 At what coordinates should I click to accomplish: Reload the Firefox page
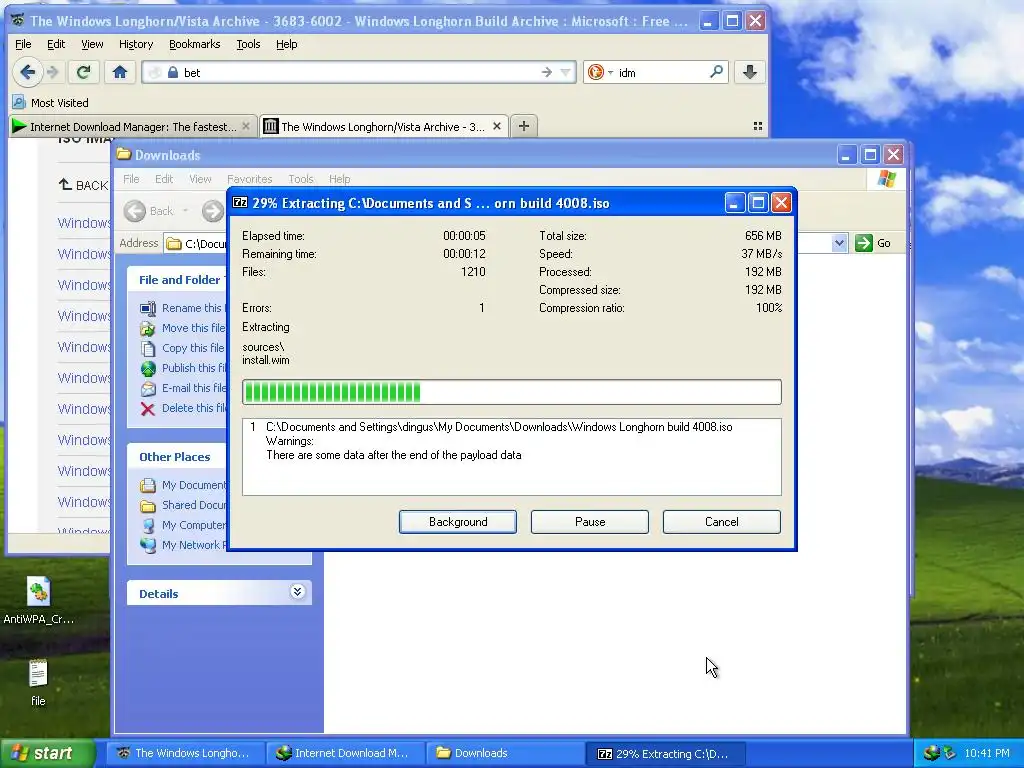click(x=83, y=72)
